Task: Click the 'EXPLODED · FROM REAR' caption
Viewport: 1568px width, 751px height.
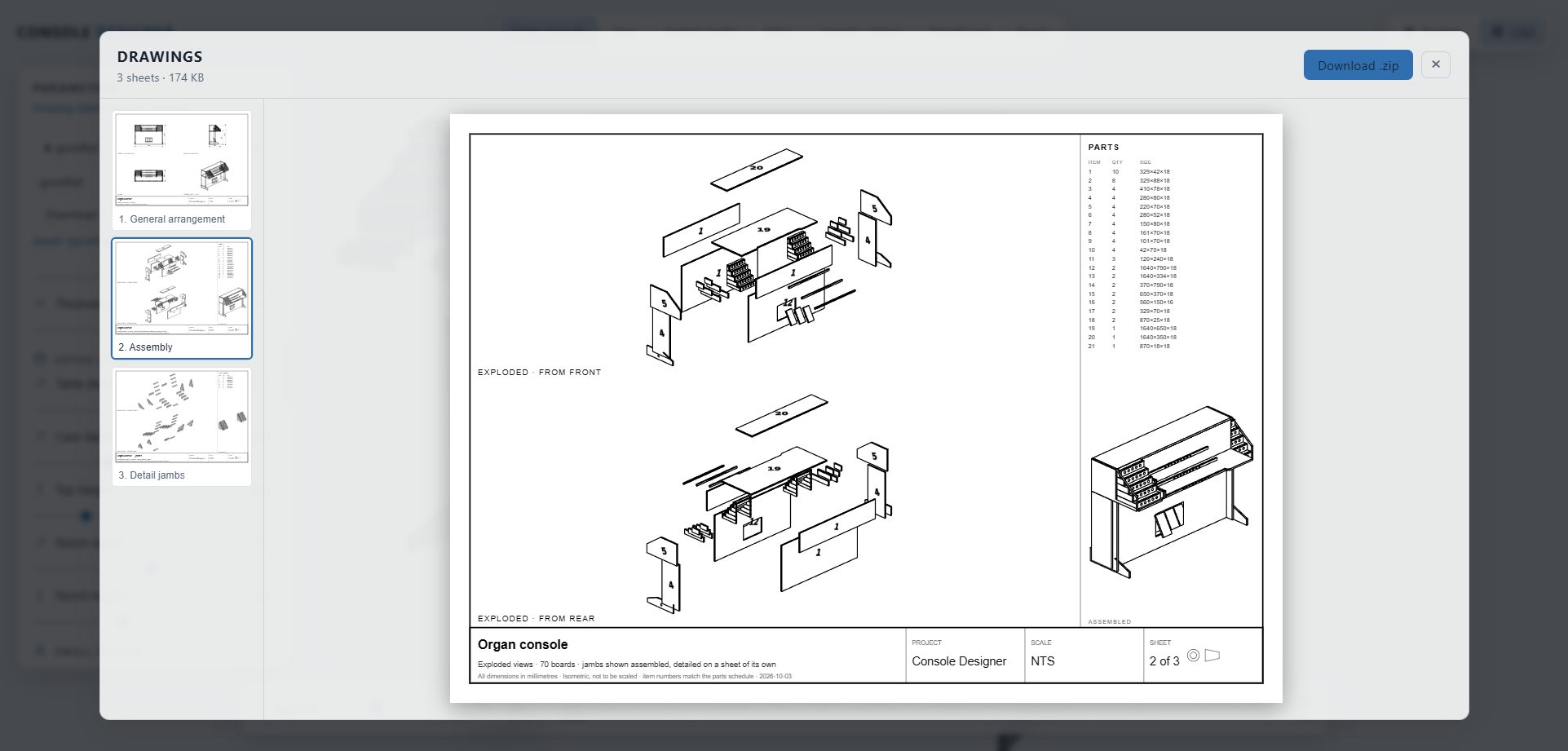Action: pyautogui.click(x=536, y=618)
